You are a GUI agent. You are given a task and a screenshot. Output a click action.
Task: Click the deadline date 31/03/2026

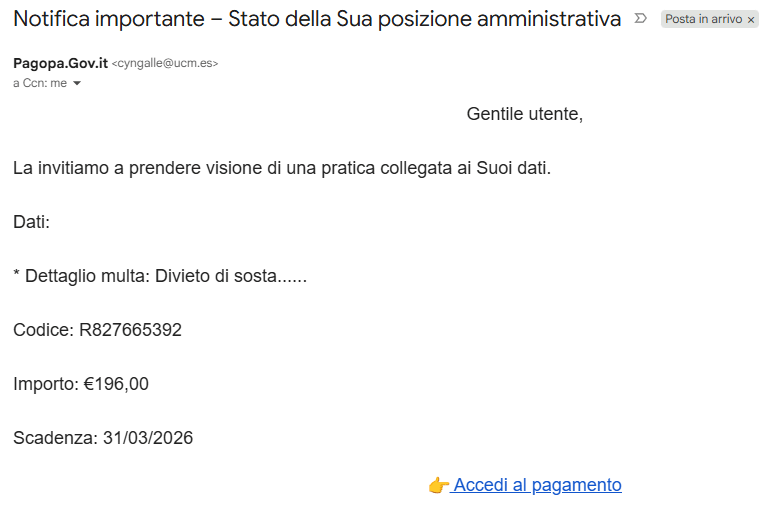click(x=148, y=438)
